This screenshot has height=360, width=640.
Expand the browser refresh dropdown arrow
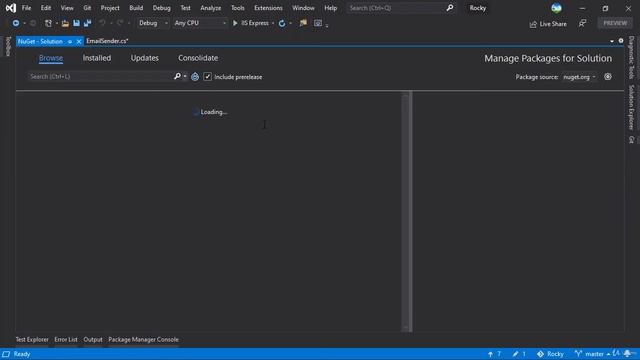[290, 23]
